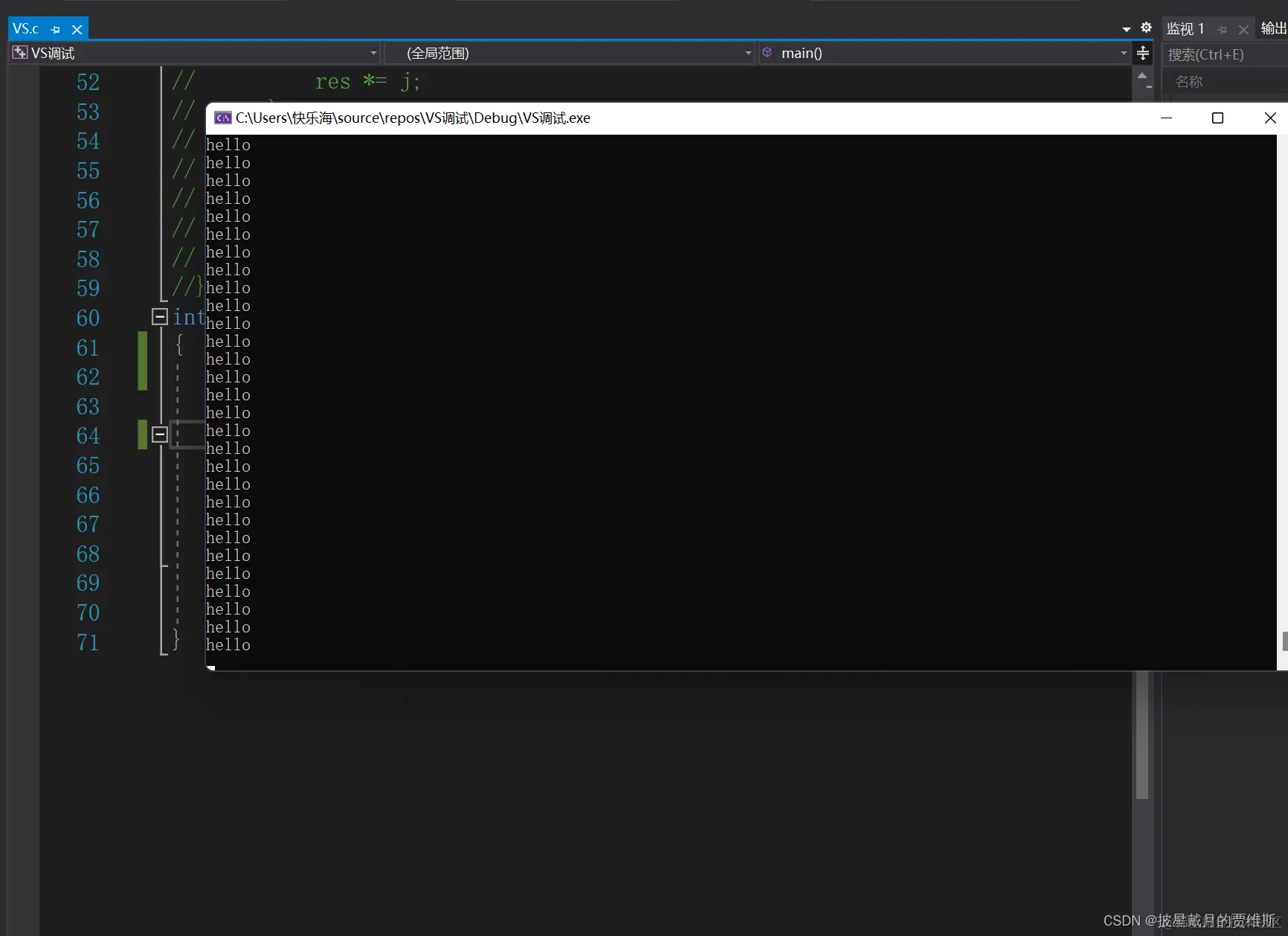Click the closing brace on line 71
Image resolution: width=1288 pixels, height=936 pixels.
point(176,639)
